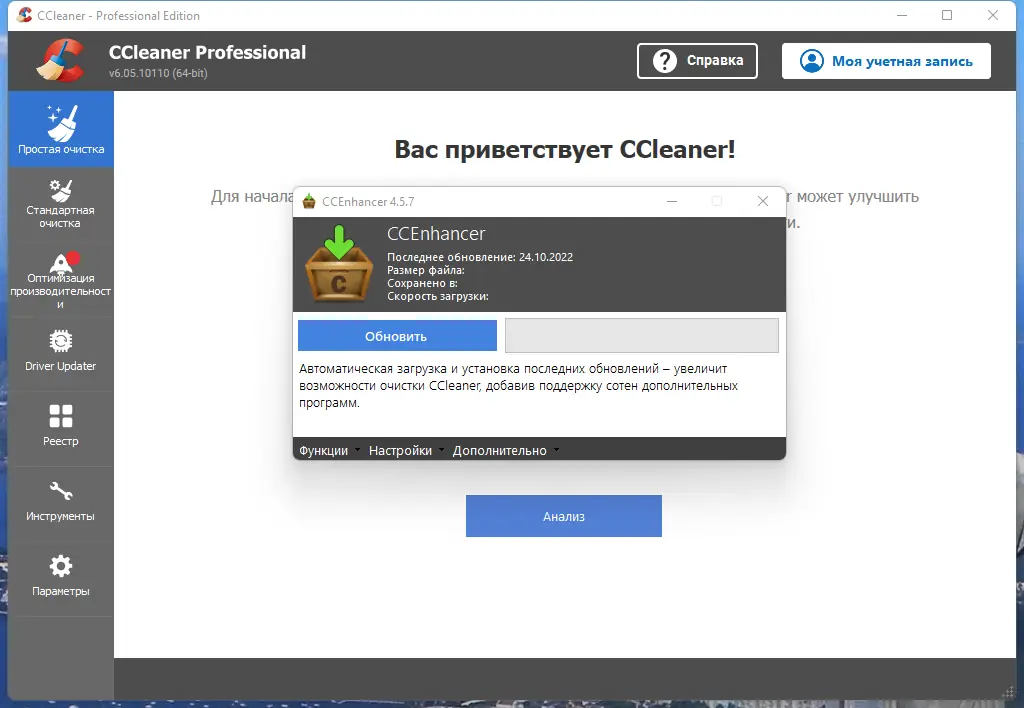This screenshot has height=708, width=1024.
Task: Click the CCEnhancer crate logo
Action: 339,264
